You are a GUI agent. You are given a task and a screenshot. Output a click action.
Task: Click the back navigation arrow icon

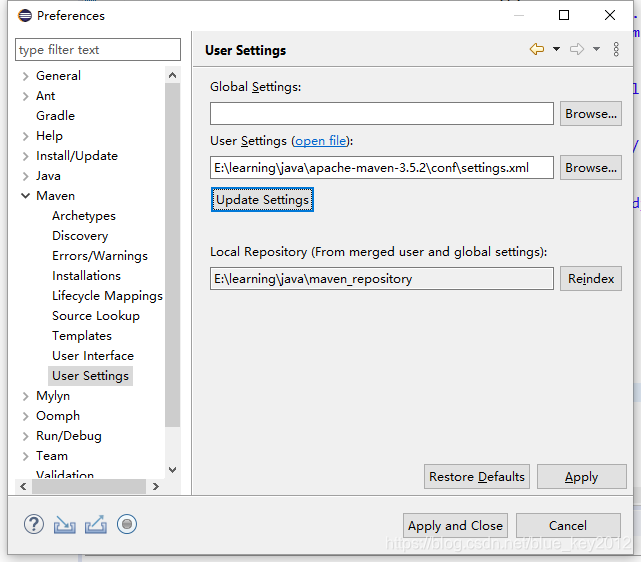tap(537, 49)
